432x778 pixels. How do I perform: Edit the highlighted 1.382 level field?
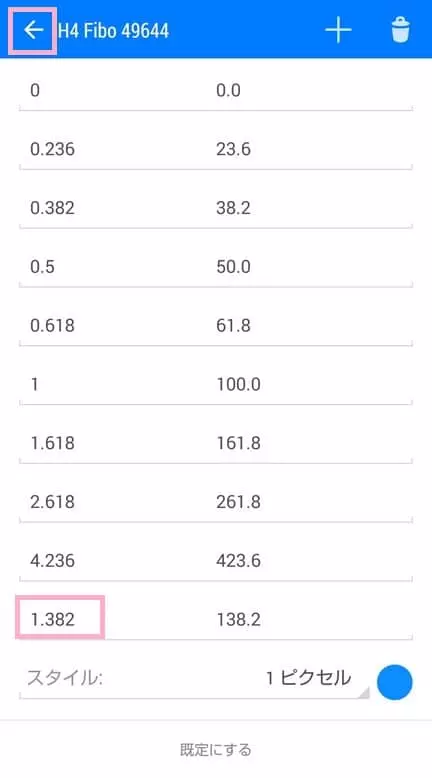click(x=112, y=619)
